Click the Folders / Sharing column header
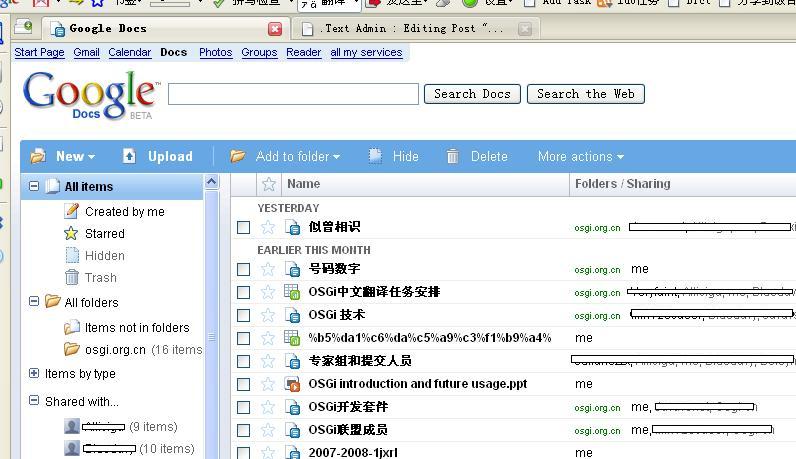Image resolution: width=796 pixels, height=459 pixels. click(x=622, y=184)
